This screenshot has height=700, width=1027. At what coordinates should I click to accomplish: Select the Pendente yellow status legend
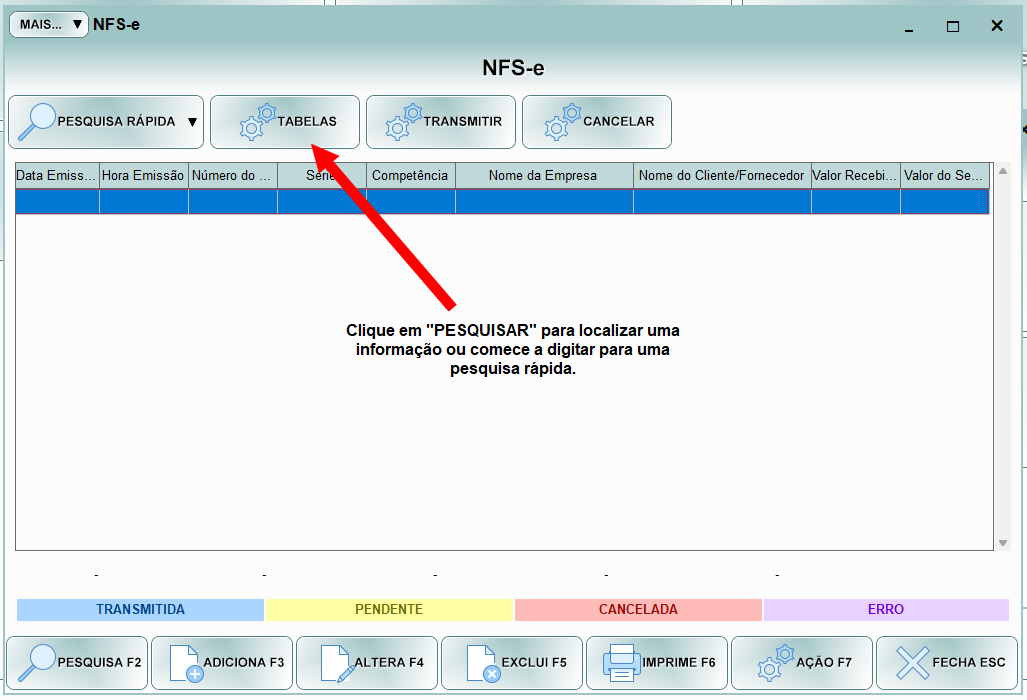click(389, 609)
